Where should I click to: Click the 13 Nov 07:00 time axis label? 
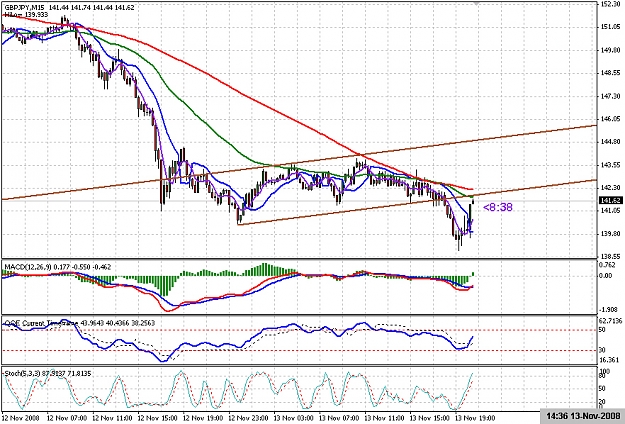point(339,418)
